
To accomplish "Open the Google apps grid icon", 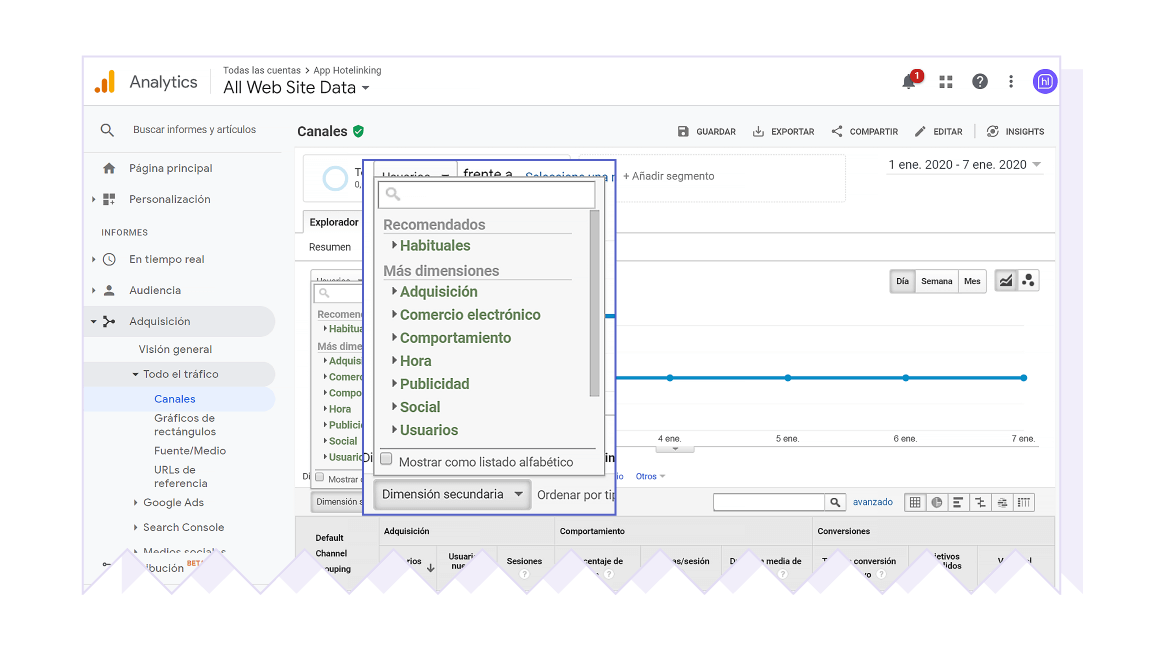I will pos(946,82).
